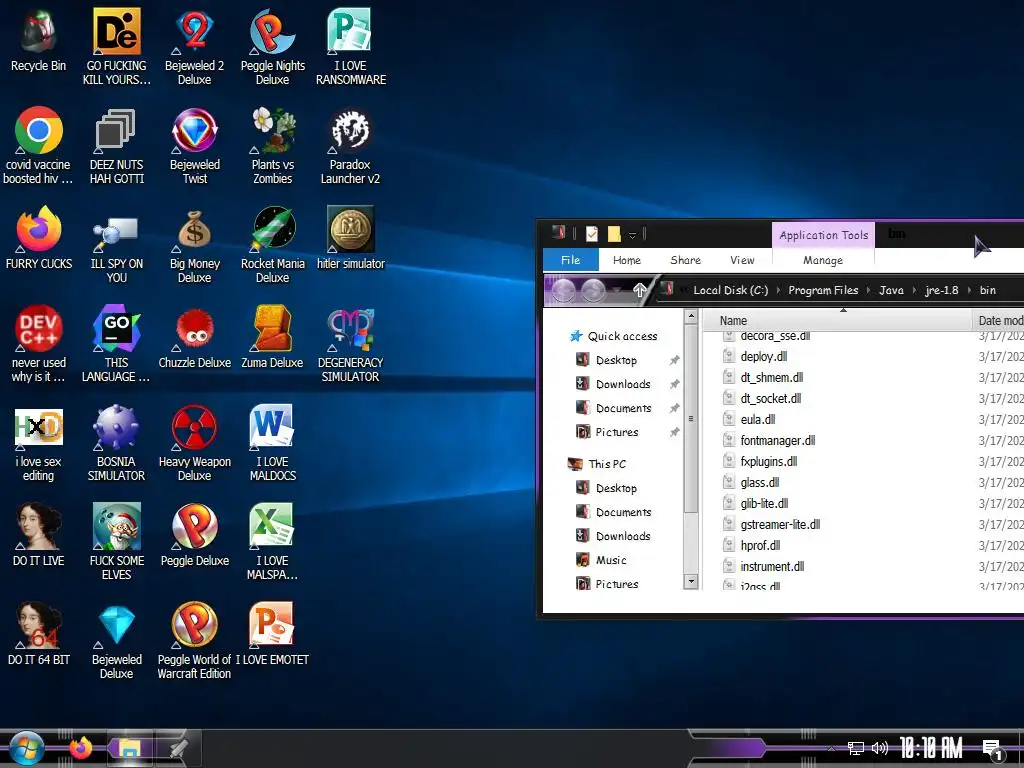Click Explorer quick access Properties icon

[x=592, y=234]
